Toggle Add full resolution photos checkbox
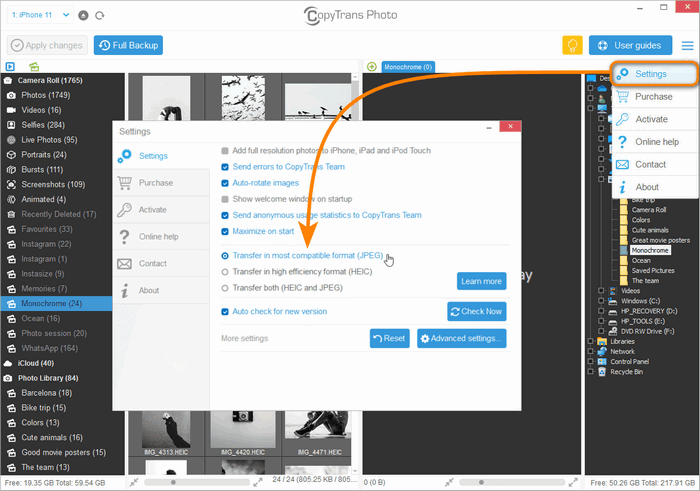 pos(225,151)
